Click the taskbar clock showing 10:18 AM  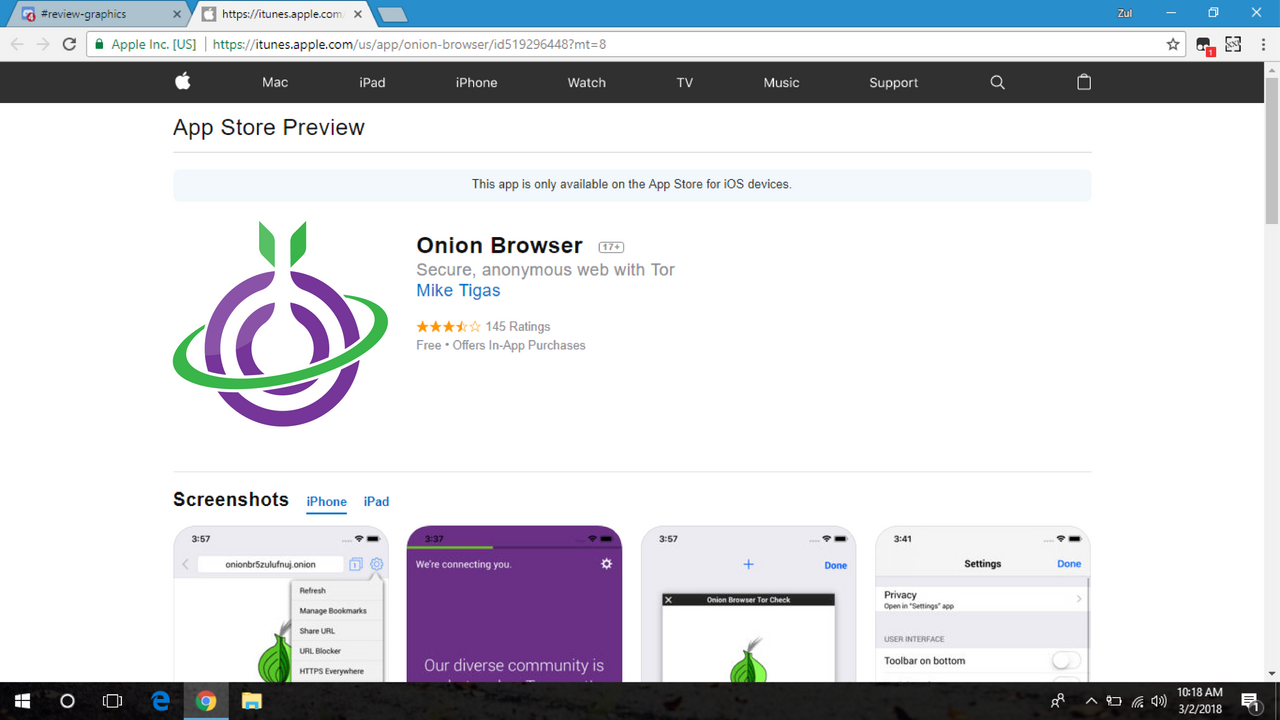point(1200,701)
